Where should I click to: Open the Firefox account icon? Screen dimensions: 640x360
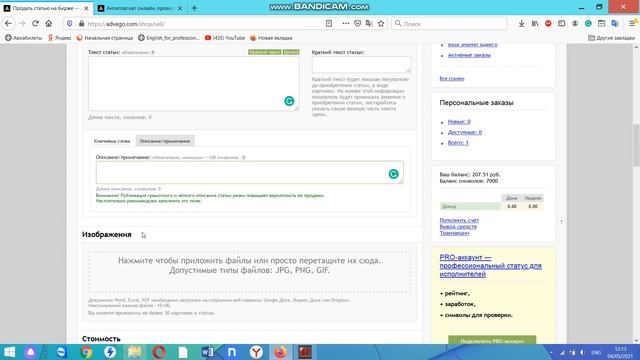click(575, 24)
